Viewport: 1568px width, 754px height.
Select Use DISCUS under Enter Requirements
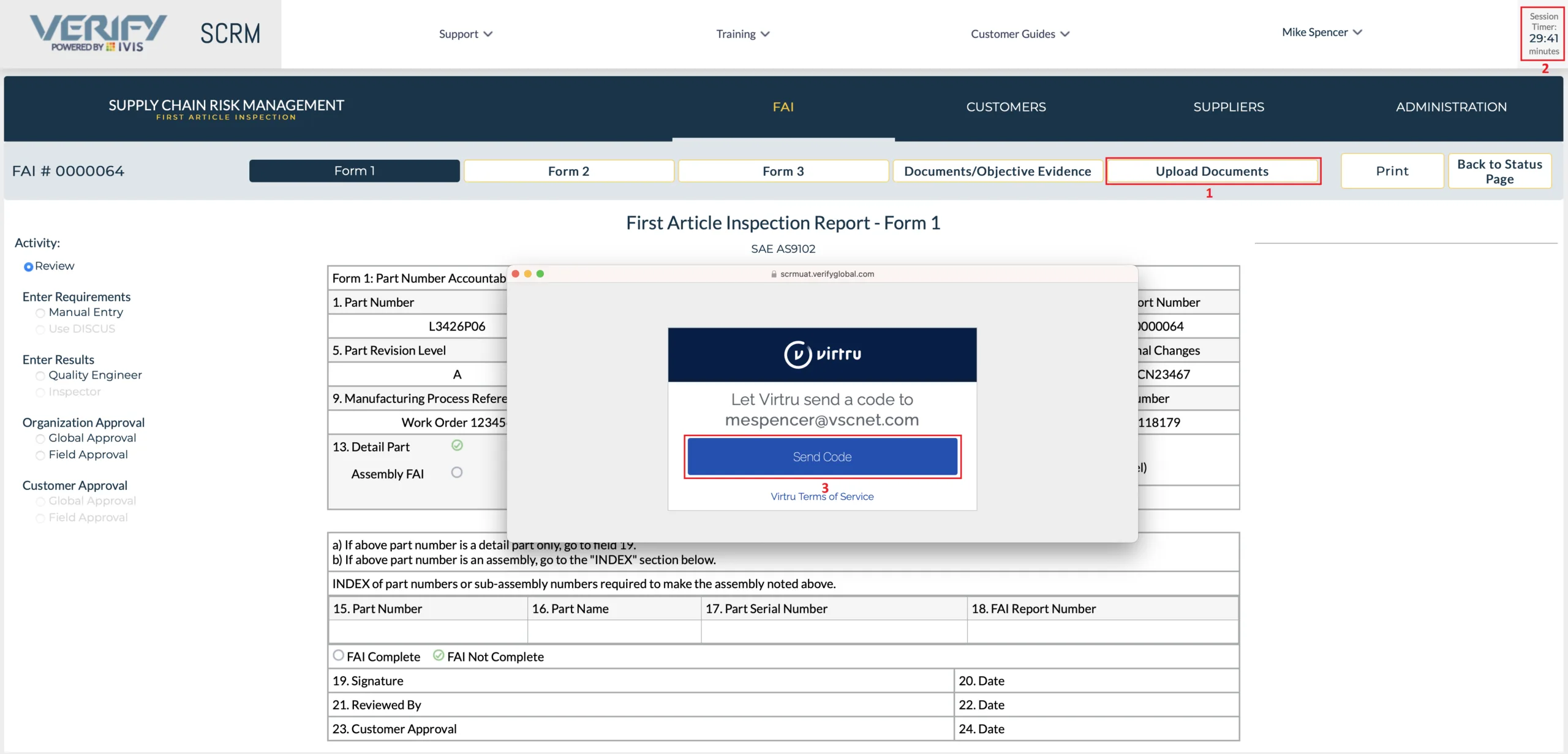(40, 330)
